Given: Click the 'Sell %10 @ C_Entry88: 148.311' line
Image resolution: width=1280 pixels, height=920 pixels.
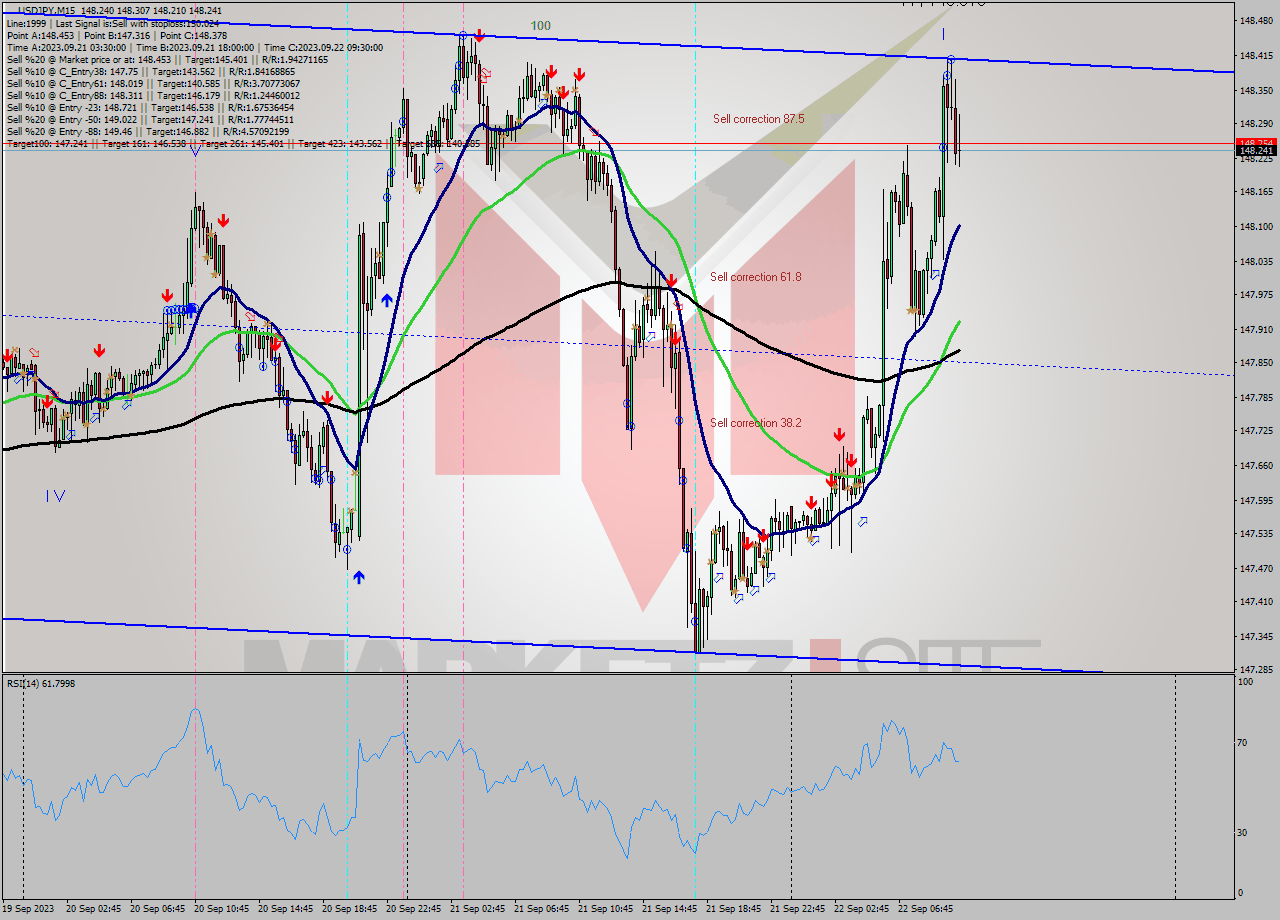Looking at the screenshot, I should (x=153, y=95).
